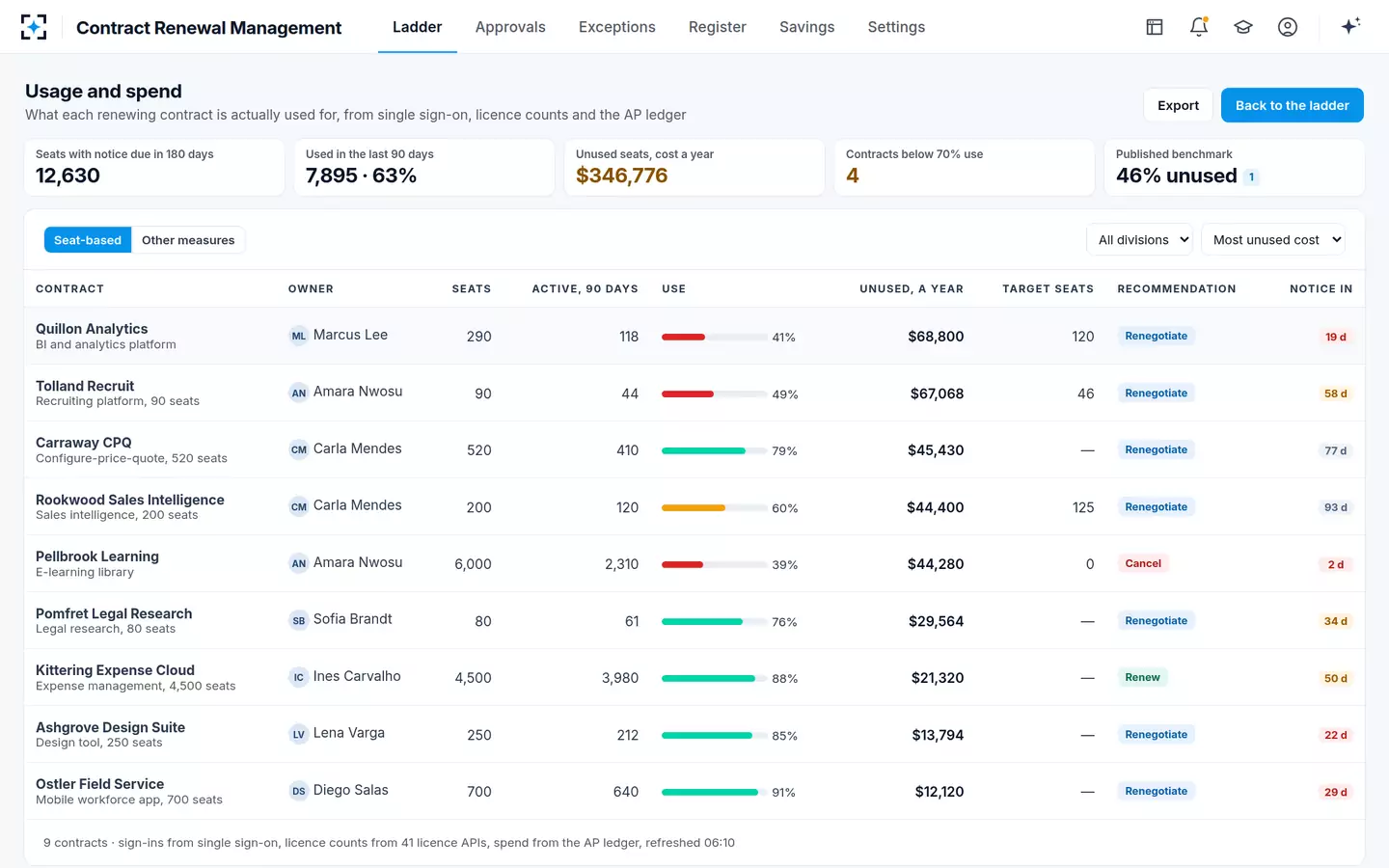Click the Contracts below 70% use card
1389x868 pixels.
(965, 168)
